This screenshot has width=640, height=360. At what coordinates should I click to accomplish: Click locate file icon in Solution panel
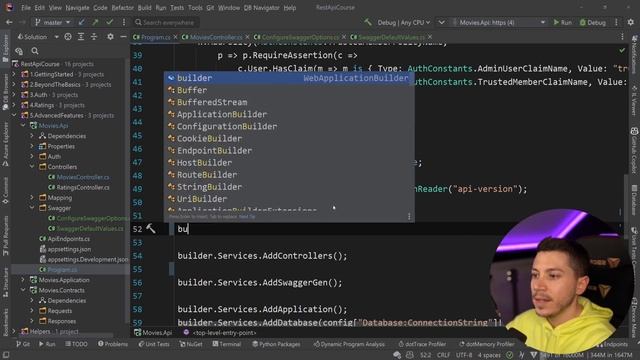[68, 37]
